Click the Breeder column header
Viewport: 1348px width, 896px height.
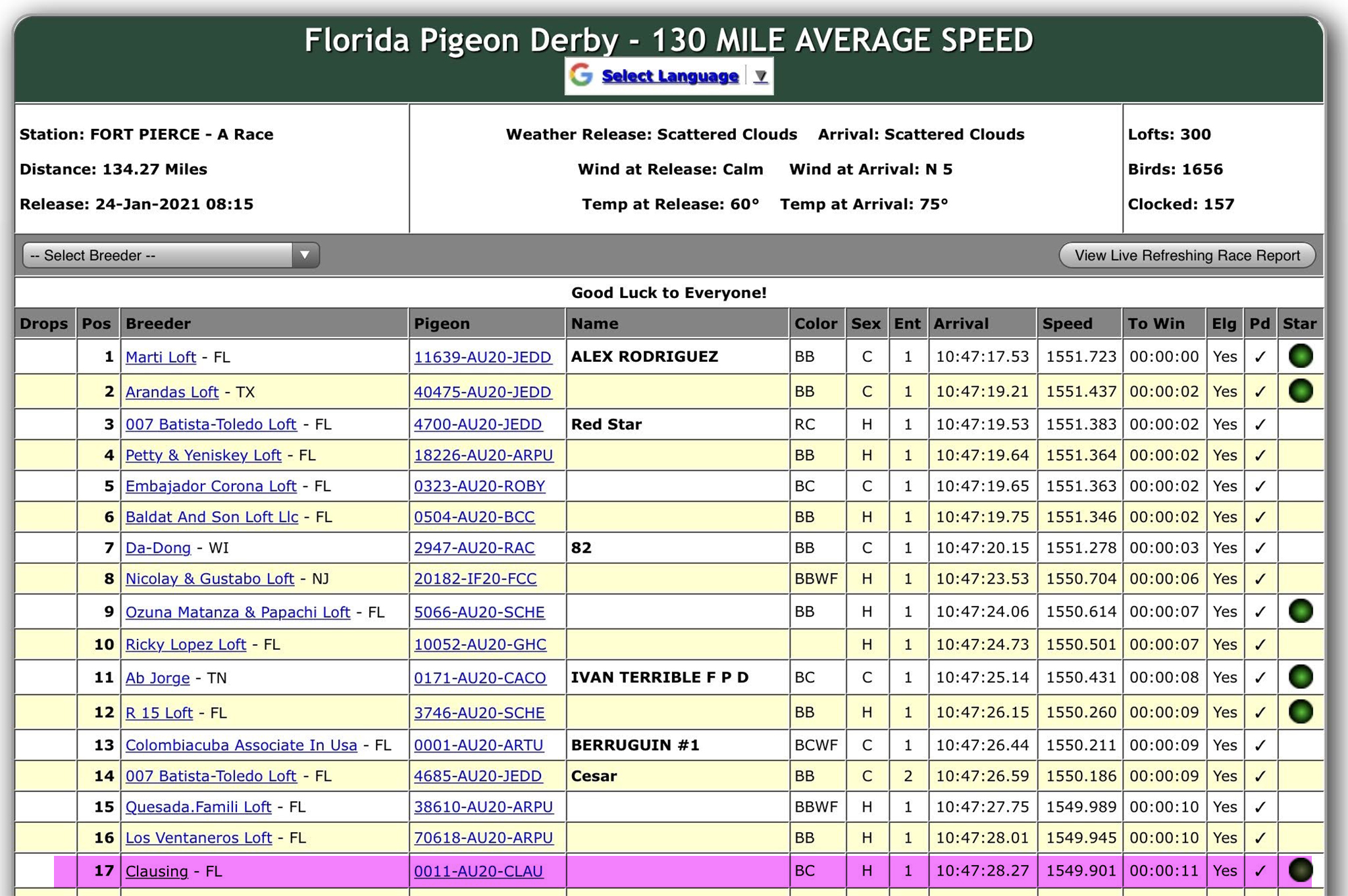point(158,324)
